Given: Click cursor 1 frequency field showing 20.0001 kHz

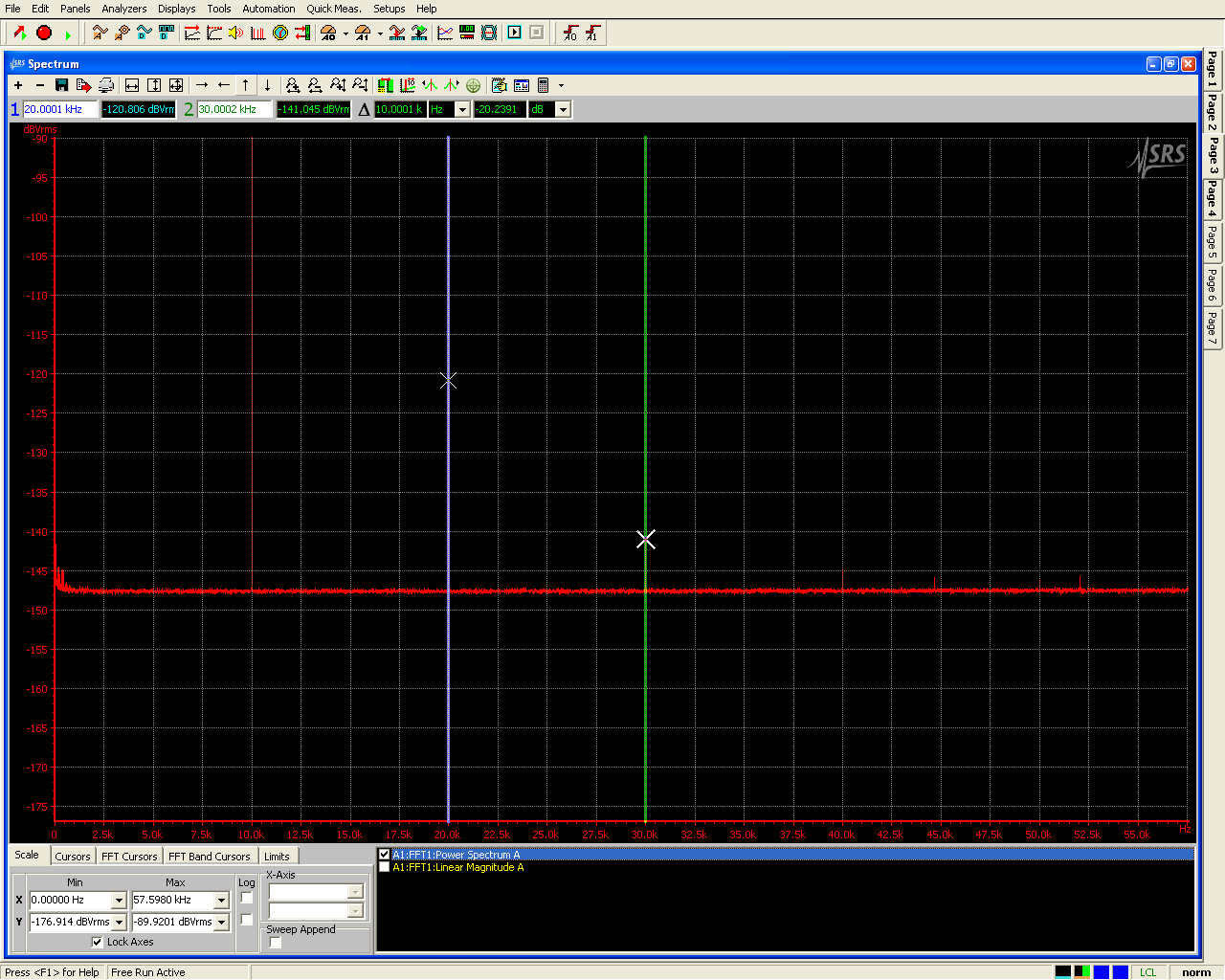Looking at the screenshot, I should click(59, 110).
